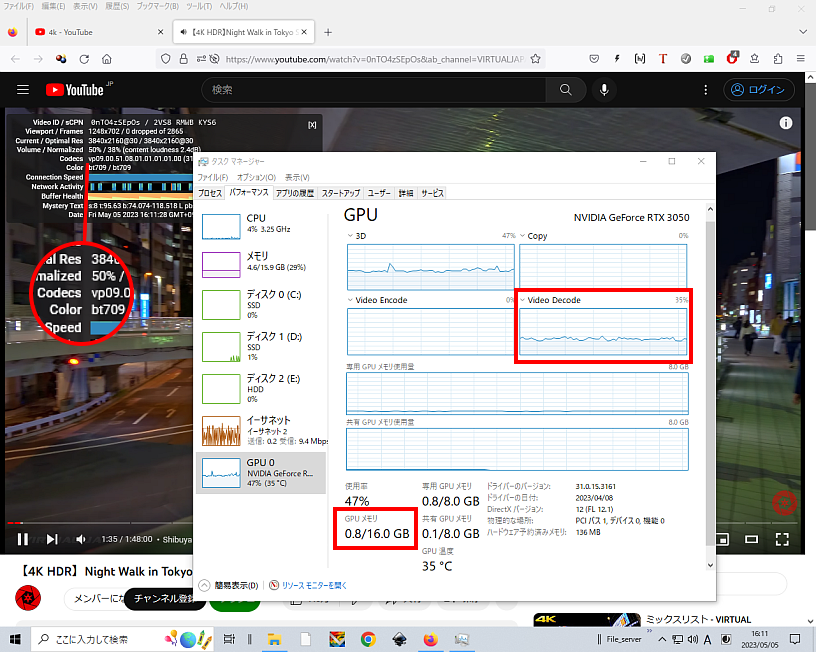The image size is (816, 652).
Task: Open Chrome from the taskbar
Action: click(368, 639)
